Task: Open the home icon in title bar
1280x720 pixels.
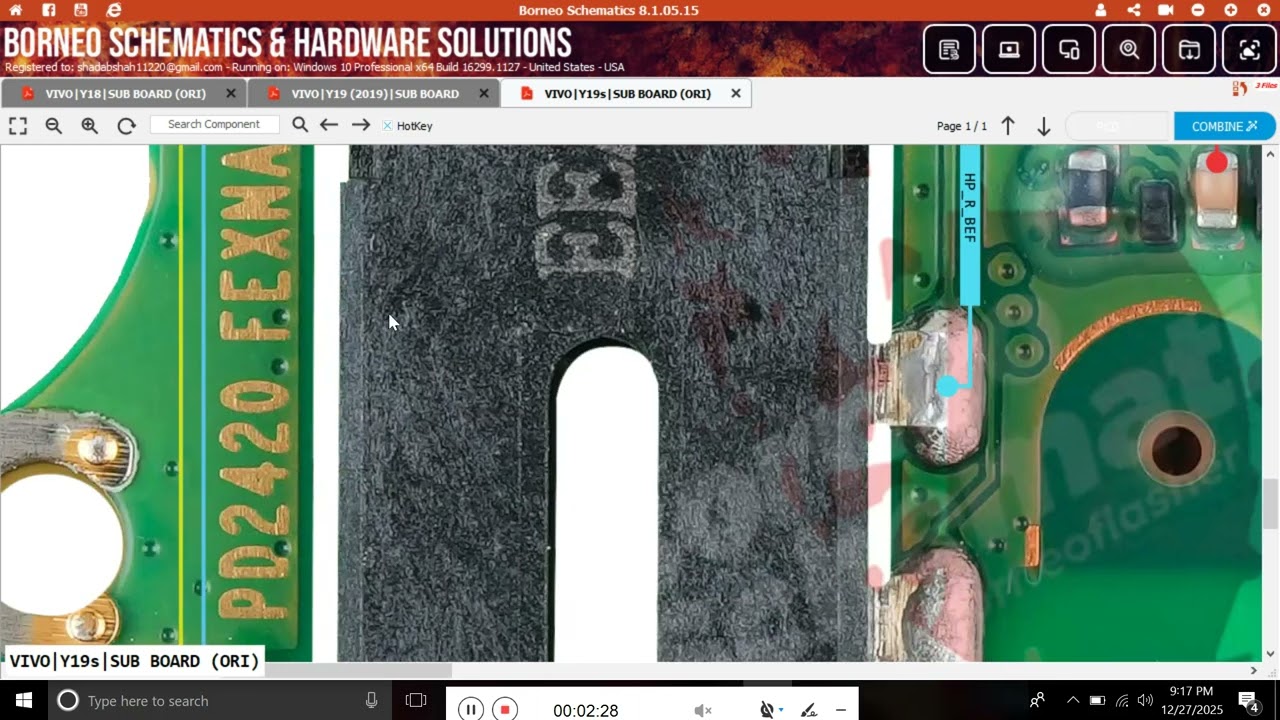Action: (x=15, y=10)
